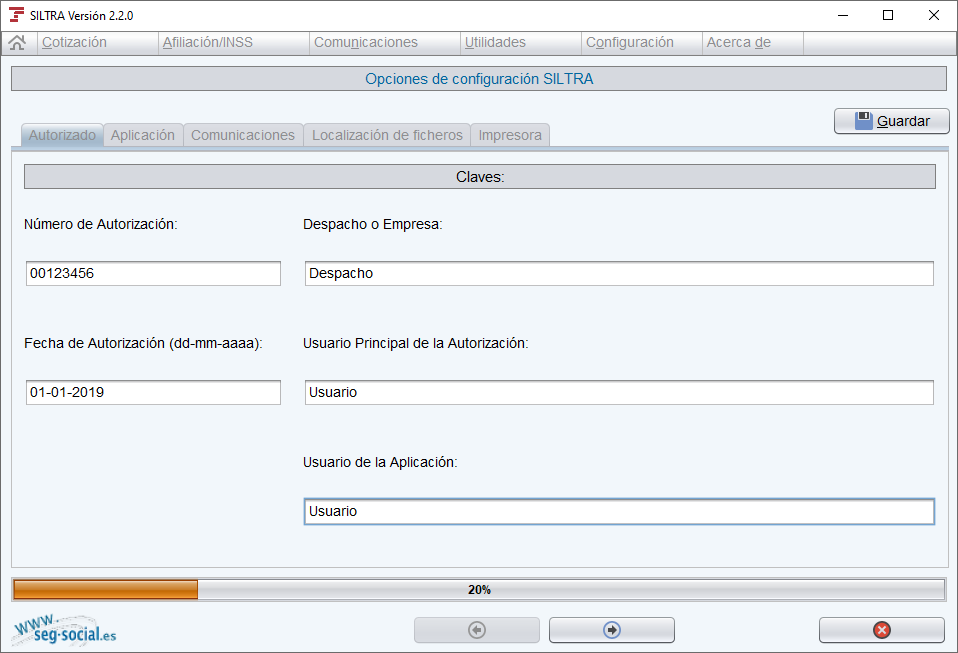Go to the home screen icon

click(18, 43)
